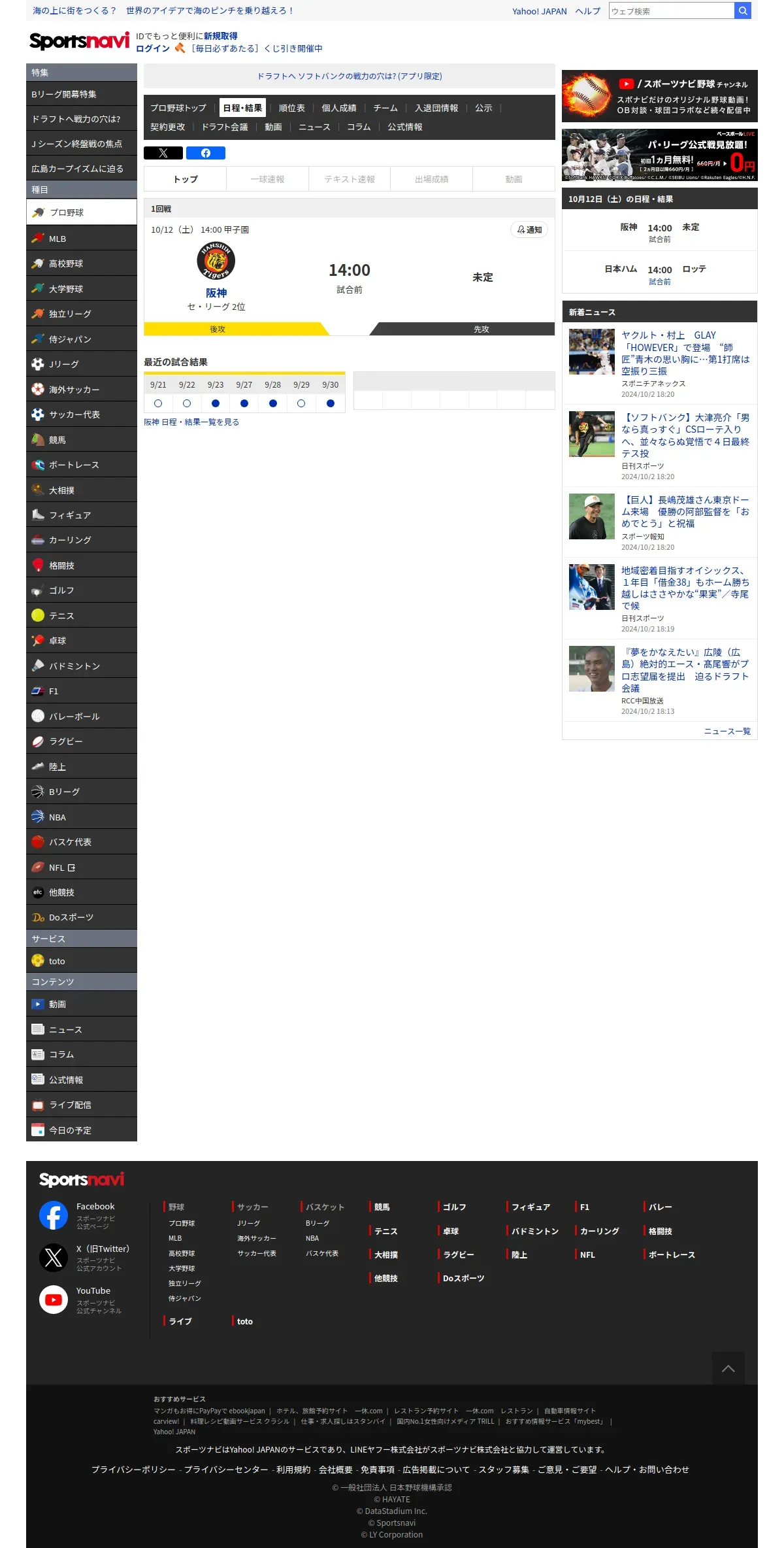784x1548 pixels.
Task: Open 動画 play icon under コンテンツ
Action: point(38,1004)
